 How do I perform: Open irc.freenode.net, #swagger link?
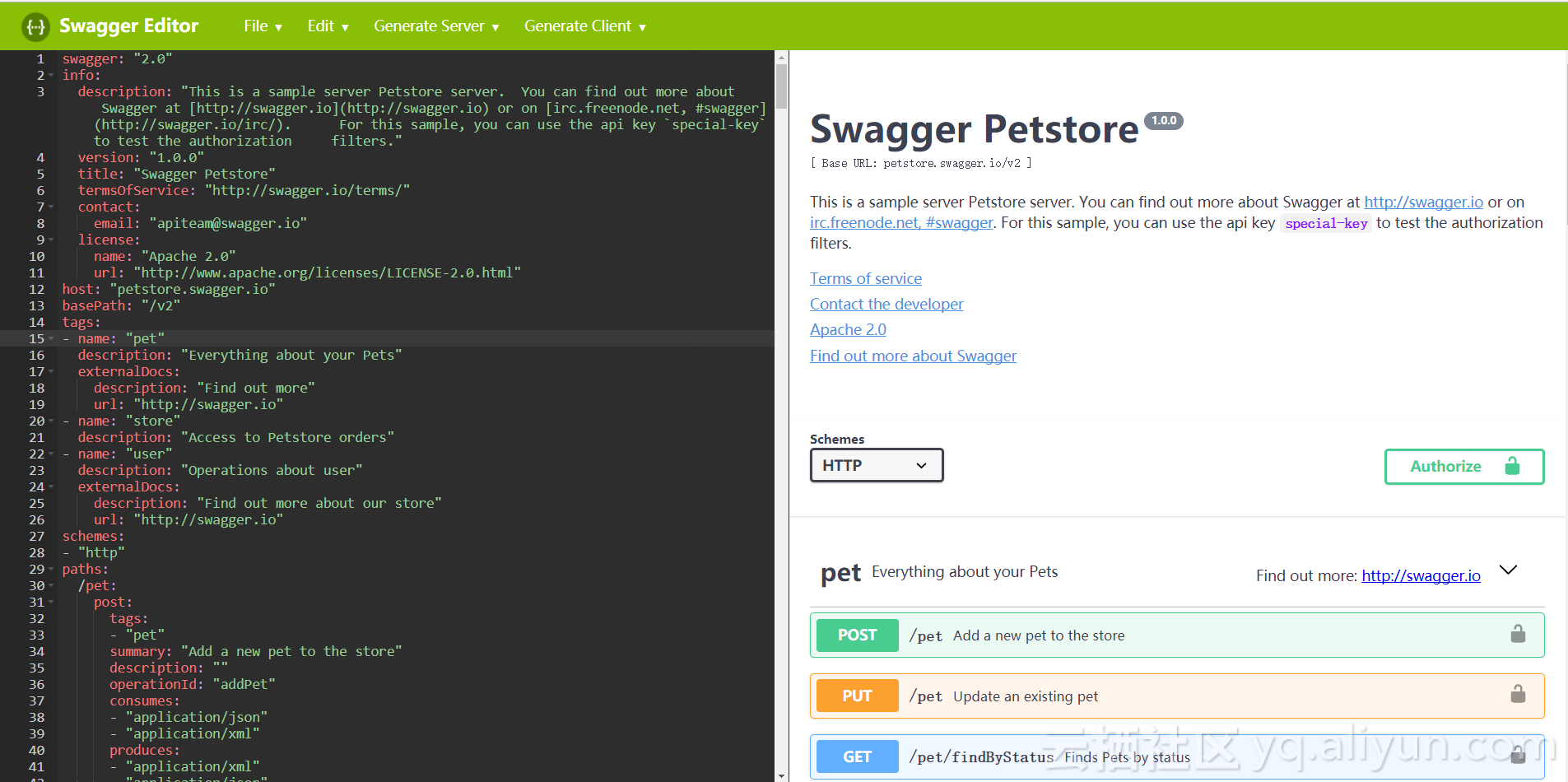tap(901, 223)
